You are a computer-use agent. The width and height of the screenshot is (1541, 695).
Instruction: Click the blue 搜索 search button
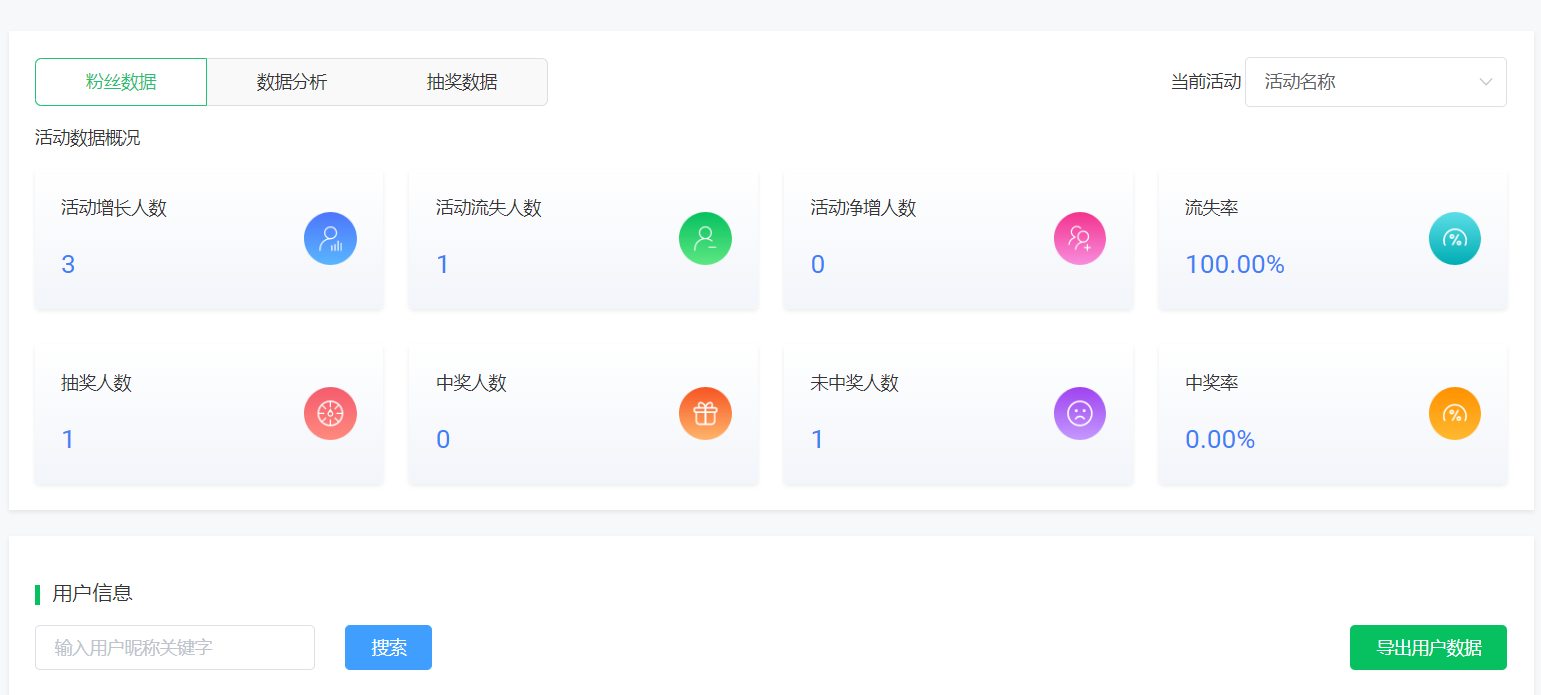[x=388, y=647]
